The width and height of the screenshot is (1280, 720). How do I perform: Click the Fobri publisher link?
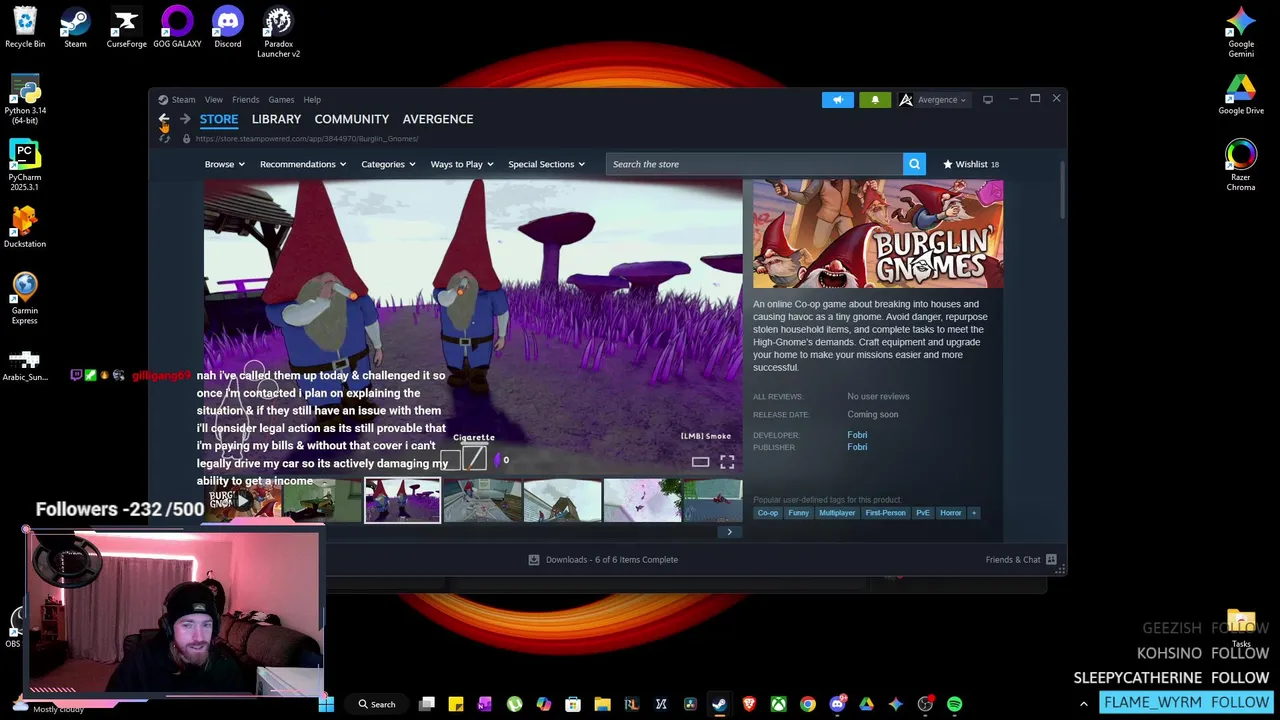857,447
